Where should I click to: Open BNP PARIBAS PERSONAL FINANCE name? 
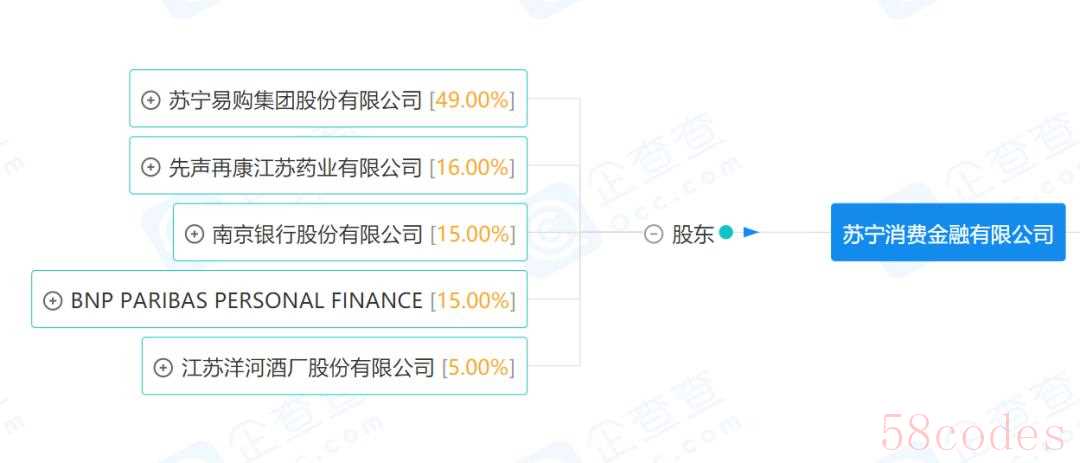(x=247, y=301)
